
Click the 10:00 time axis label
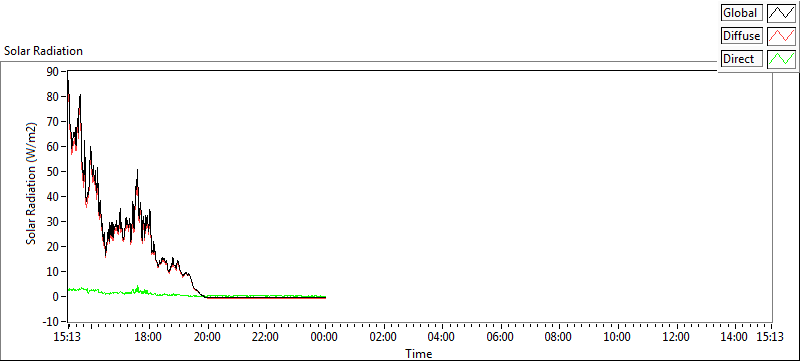[618, 337]
